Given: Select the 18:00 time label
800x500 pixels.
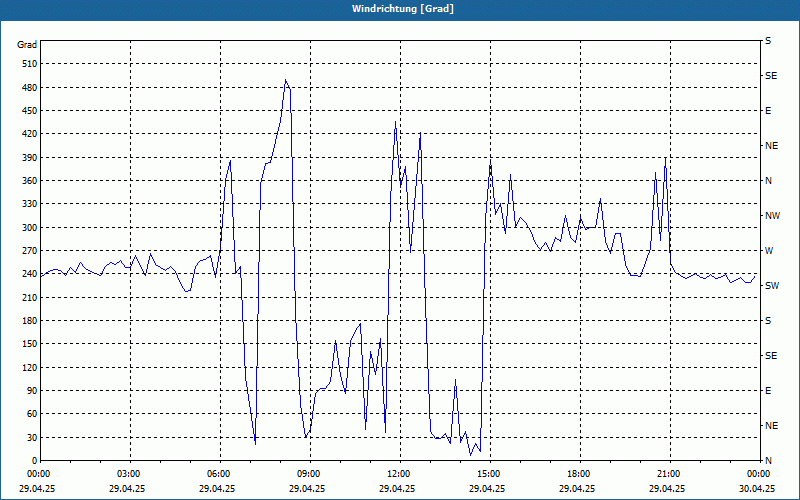Looking at the screenshot, I should click(577, 474).
